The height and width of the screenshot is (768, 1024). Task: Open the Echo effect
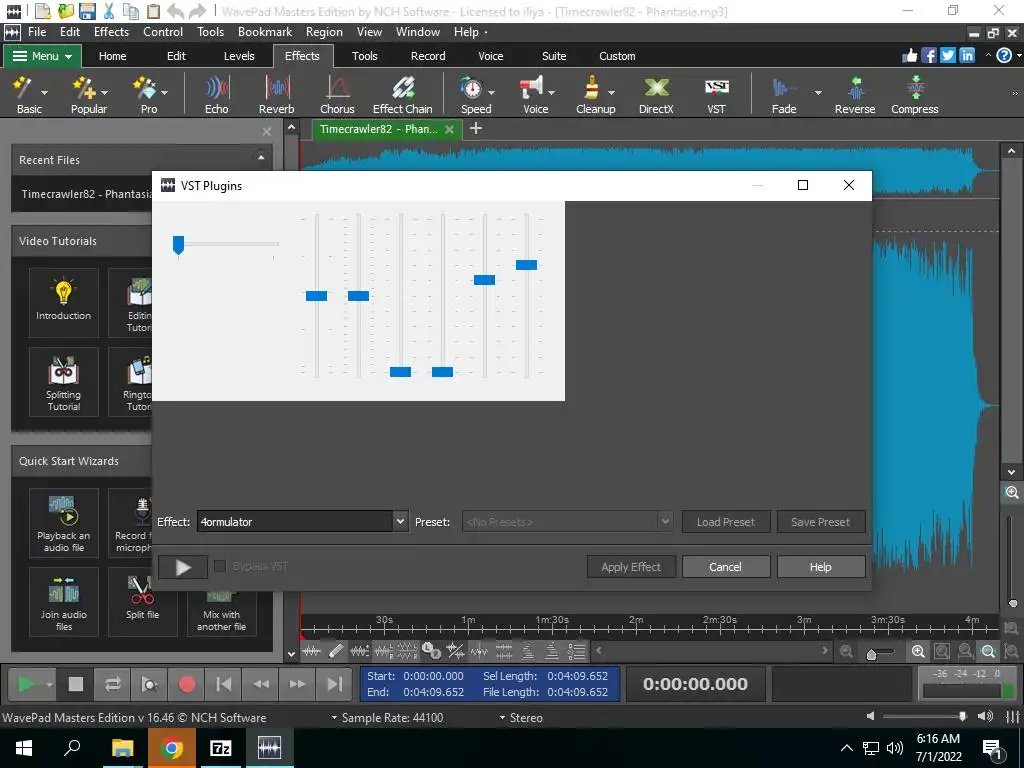click(217, 95)
